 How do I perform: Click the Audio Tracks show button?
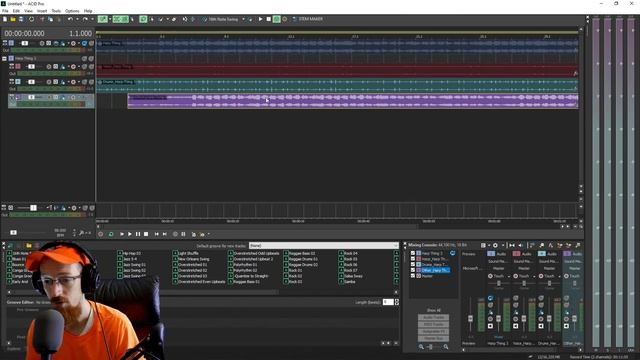point(433,318)
